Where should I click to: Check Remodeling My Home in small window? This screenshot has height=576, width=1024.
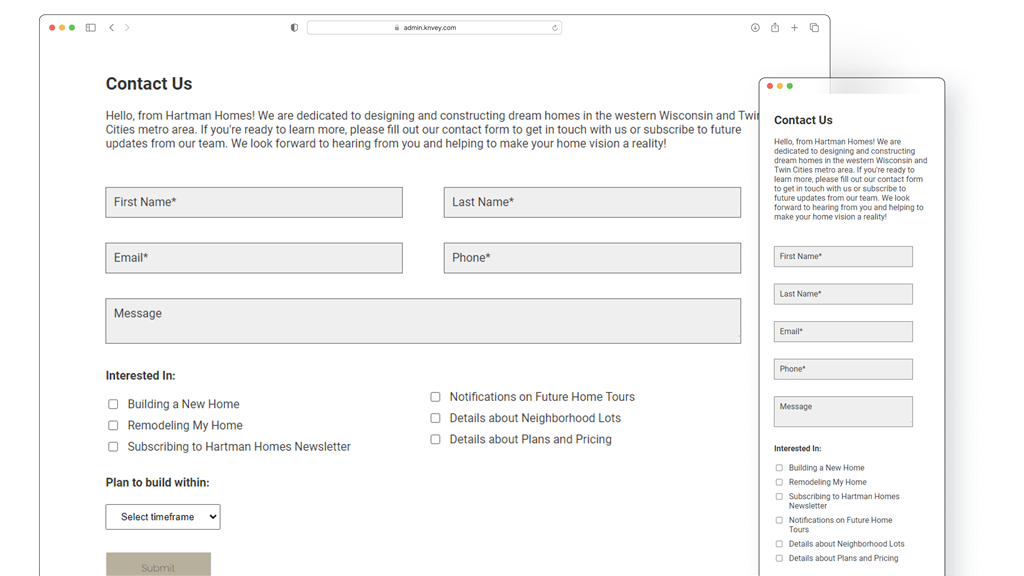[779, 482]
